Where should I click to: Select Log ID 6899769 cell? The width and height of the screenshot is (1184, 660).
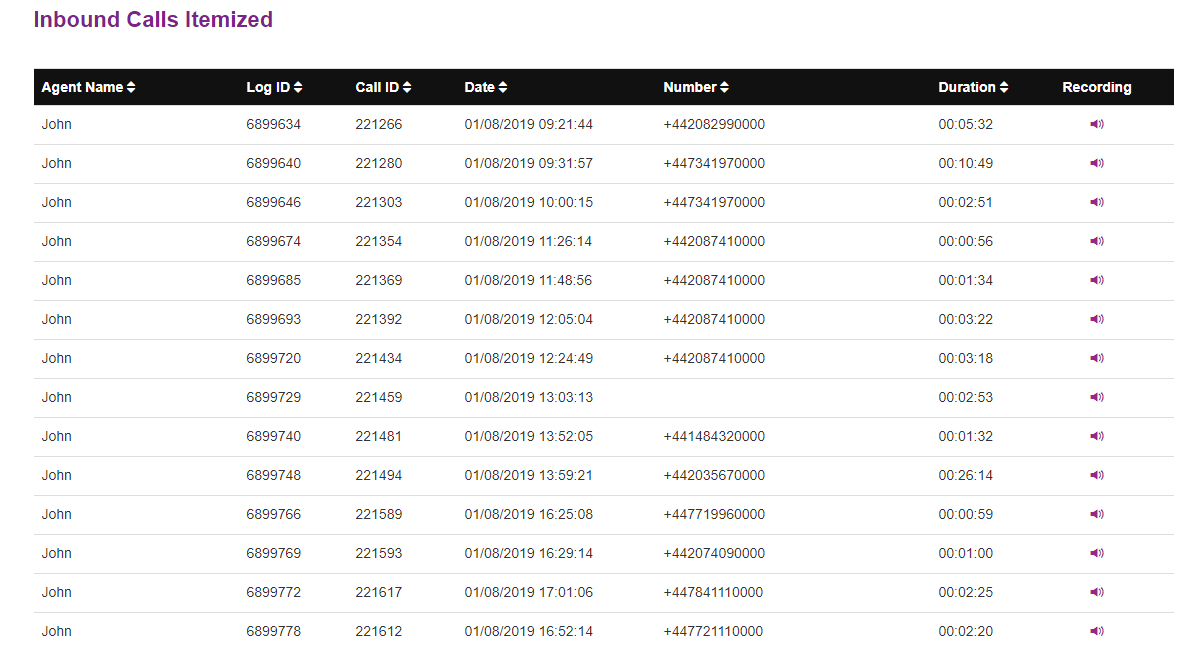click(x=273, y=554)
